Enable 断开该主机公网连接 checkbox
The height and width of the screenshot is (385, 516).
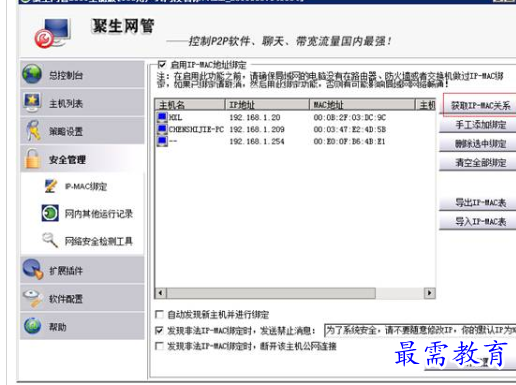[x=159, y=346]
